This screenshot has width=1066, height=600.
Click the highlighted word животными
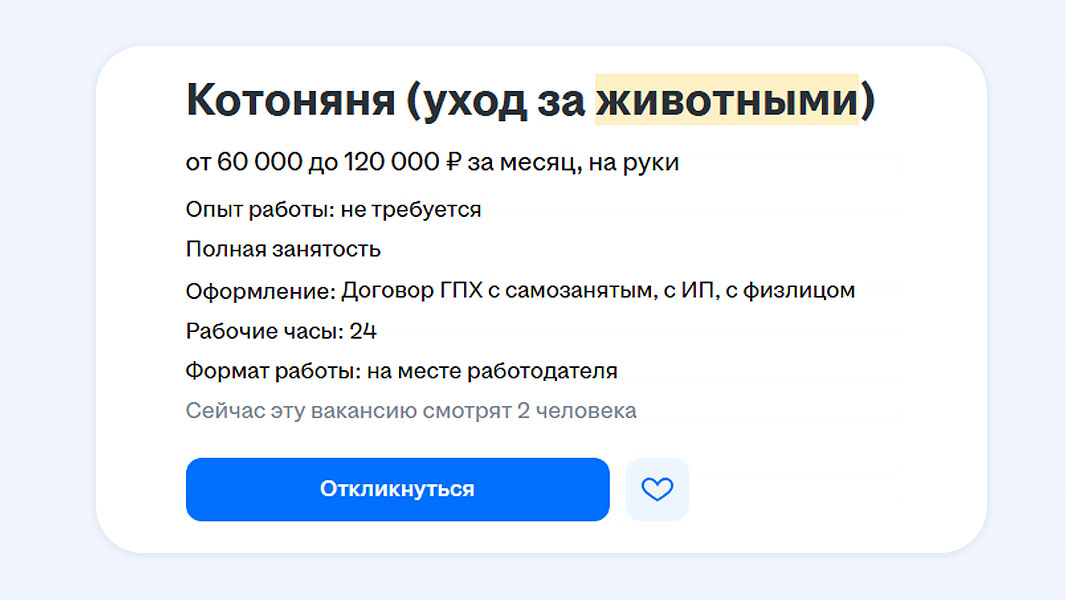point(727,100)
